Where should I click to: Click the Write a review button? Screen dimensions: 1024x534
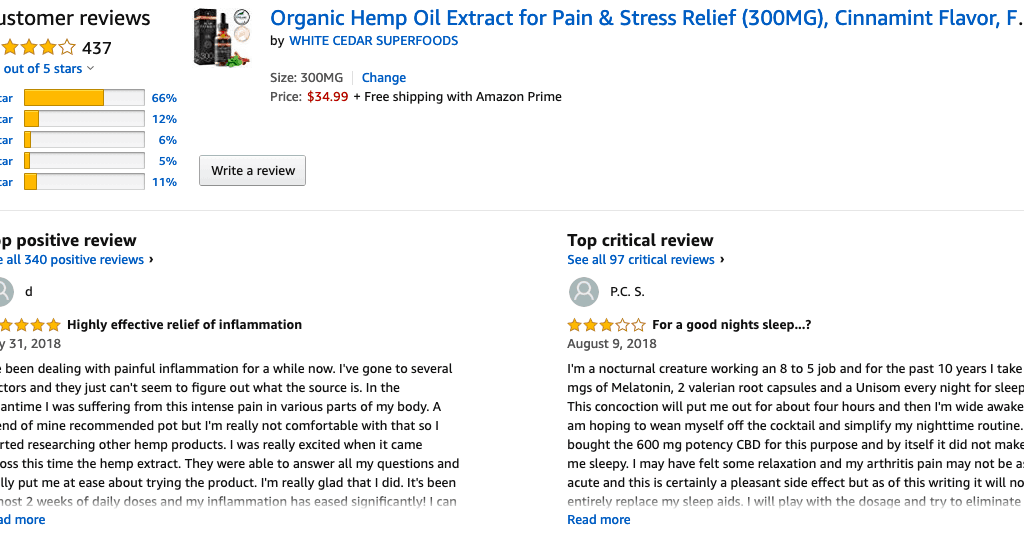[x=252, y=170]
